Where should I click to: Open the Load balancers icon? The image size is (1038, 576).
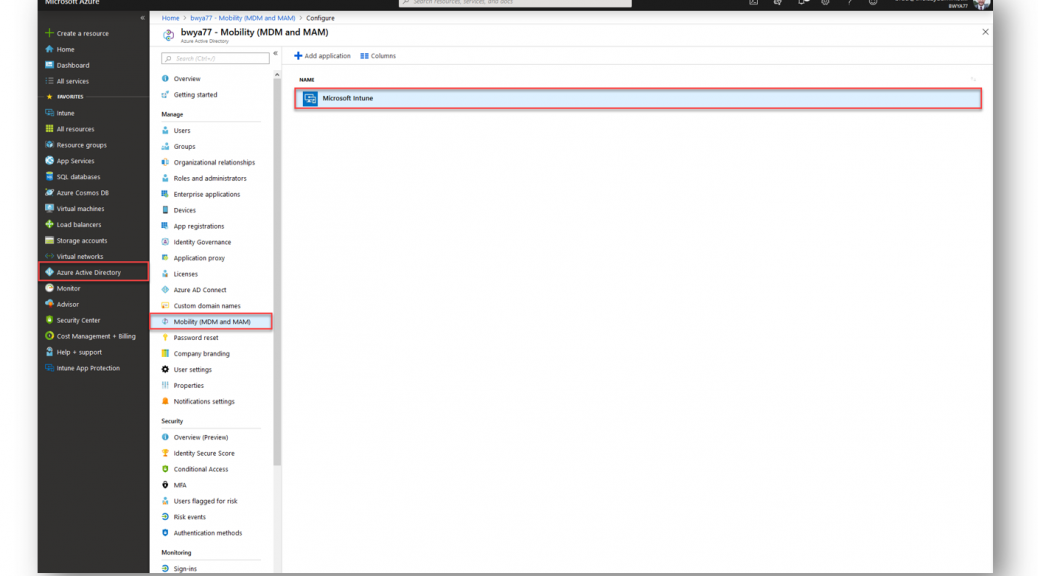point(49,224)
